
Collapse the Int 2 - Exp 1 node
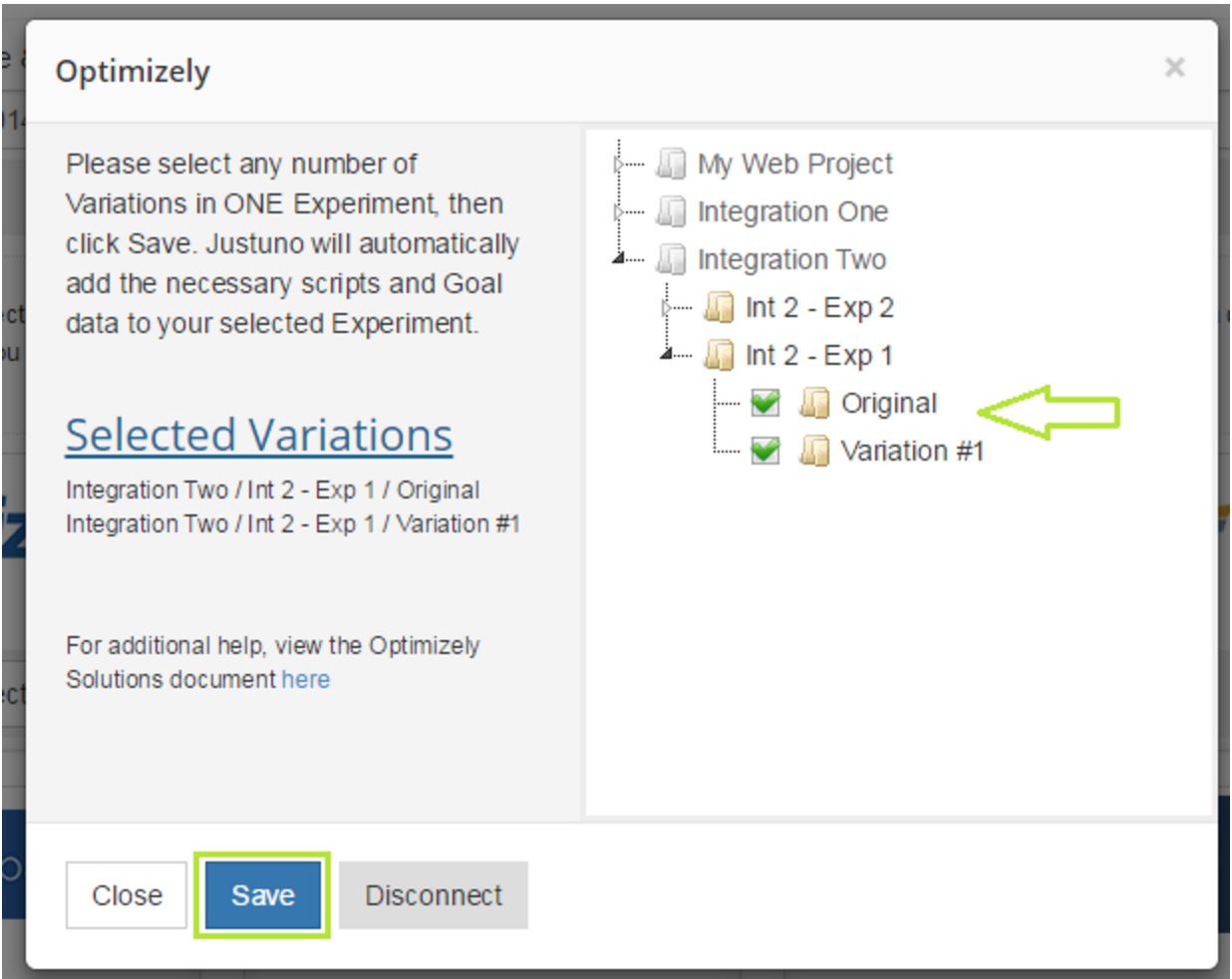pos(666,355)
